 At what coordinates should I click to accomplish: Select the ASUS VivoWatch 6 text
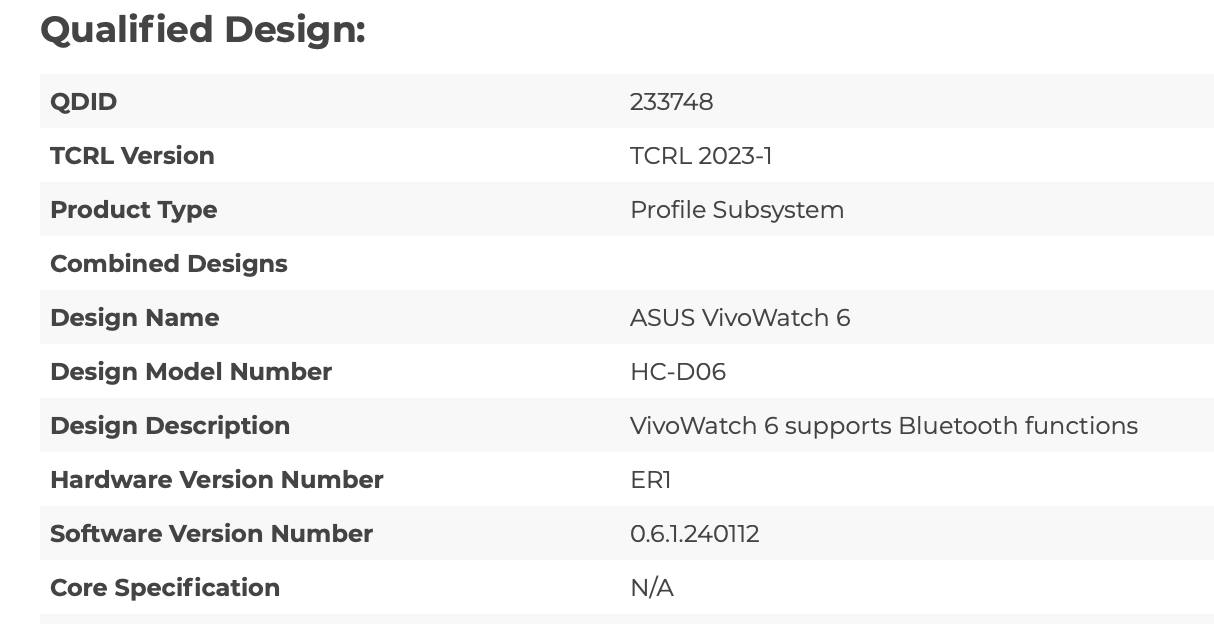[740, 318]
